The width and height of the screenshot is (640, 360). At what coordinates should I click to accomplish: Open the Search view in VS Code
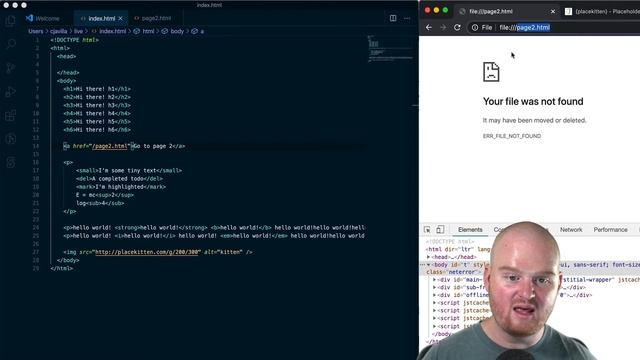[11, 44]
